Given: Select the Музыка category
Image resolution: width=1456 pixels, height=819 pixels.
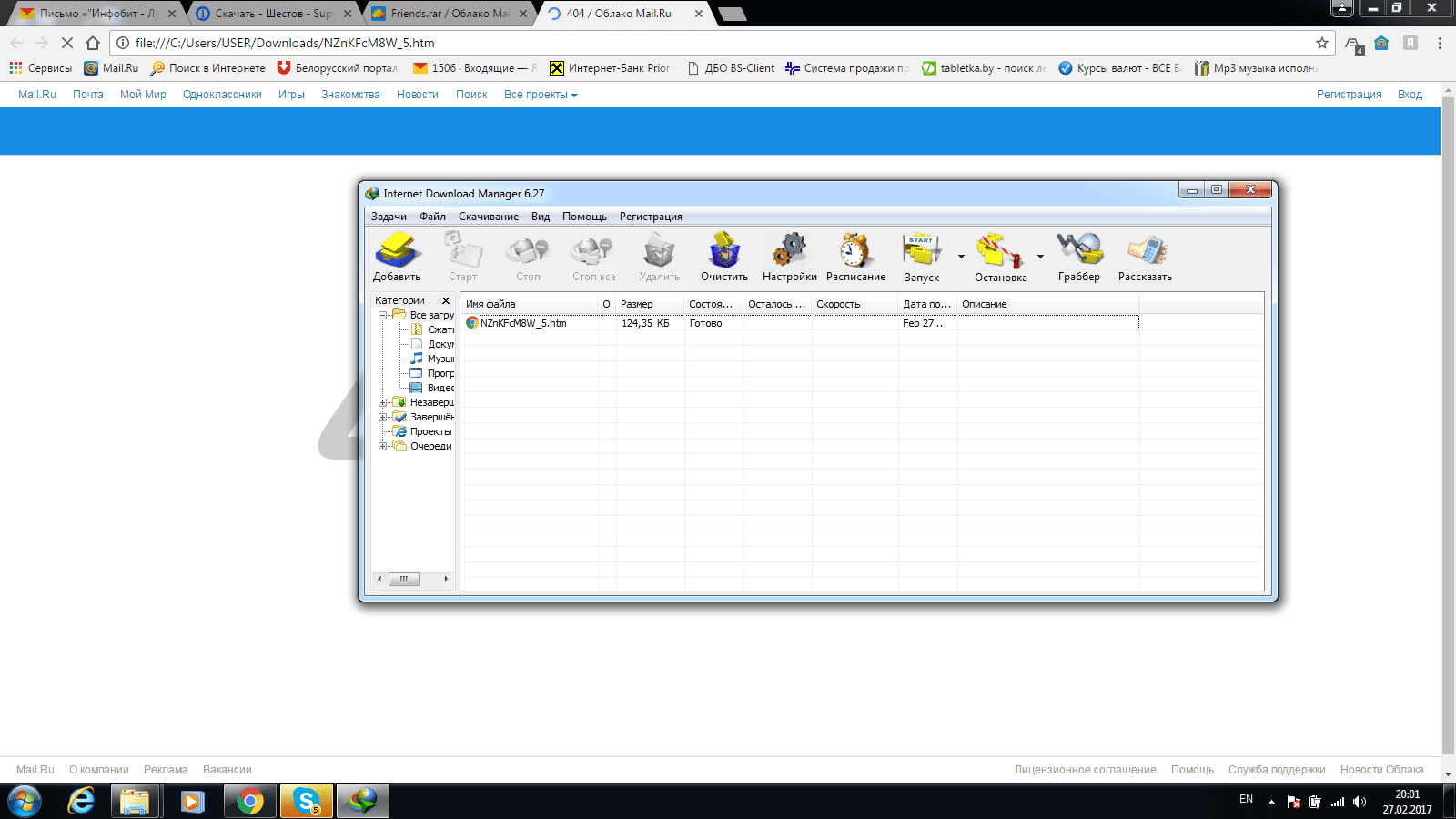Looking at the screenshot, I should click(x=432, y=359).
